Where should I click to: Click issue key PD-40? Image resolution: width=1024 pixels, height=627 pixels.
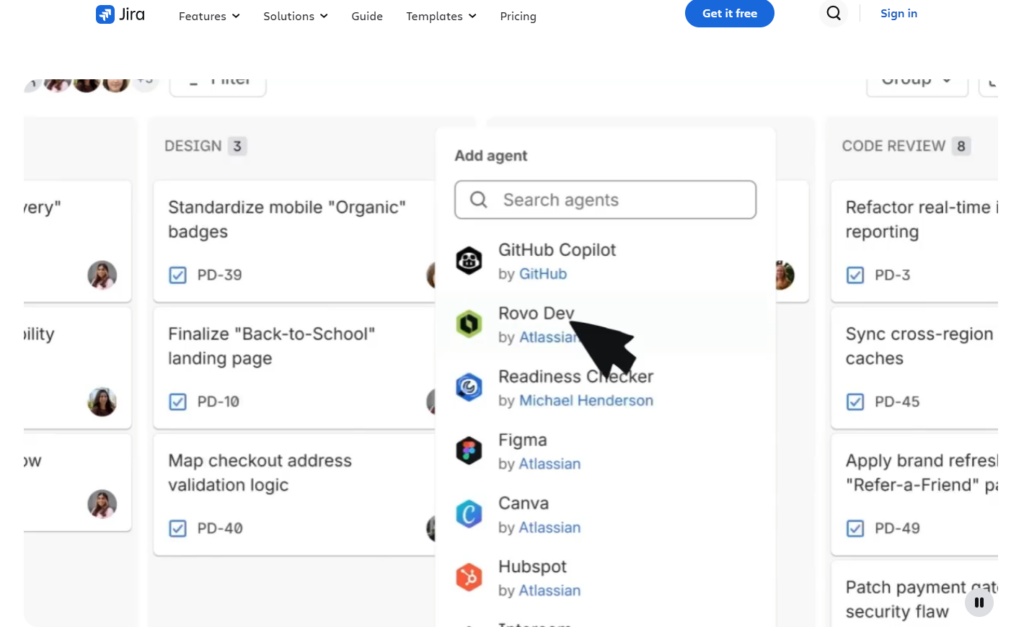[x=219, y=528]
